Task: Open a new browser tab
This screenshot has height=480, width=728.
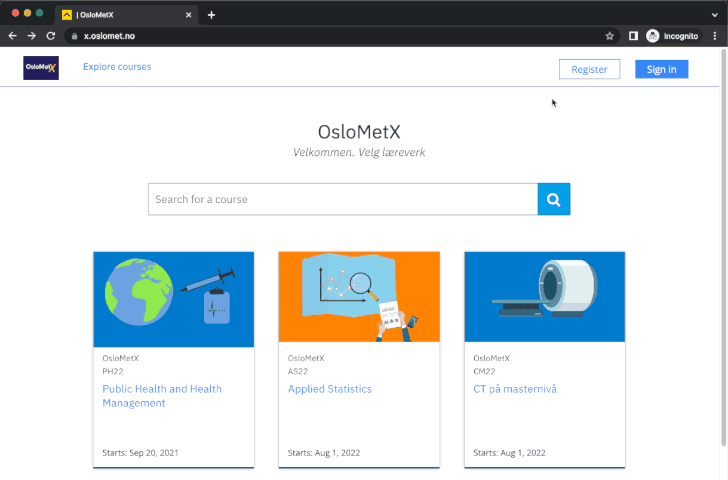Action: [x=211, y=15]
